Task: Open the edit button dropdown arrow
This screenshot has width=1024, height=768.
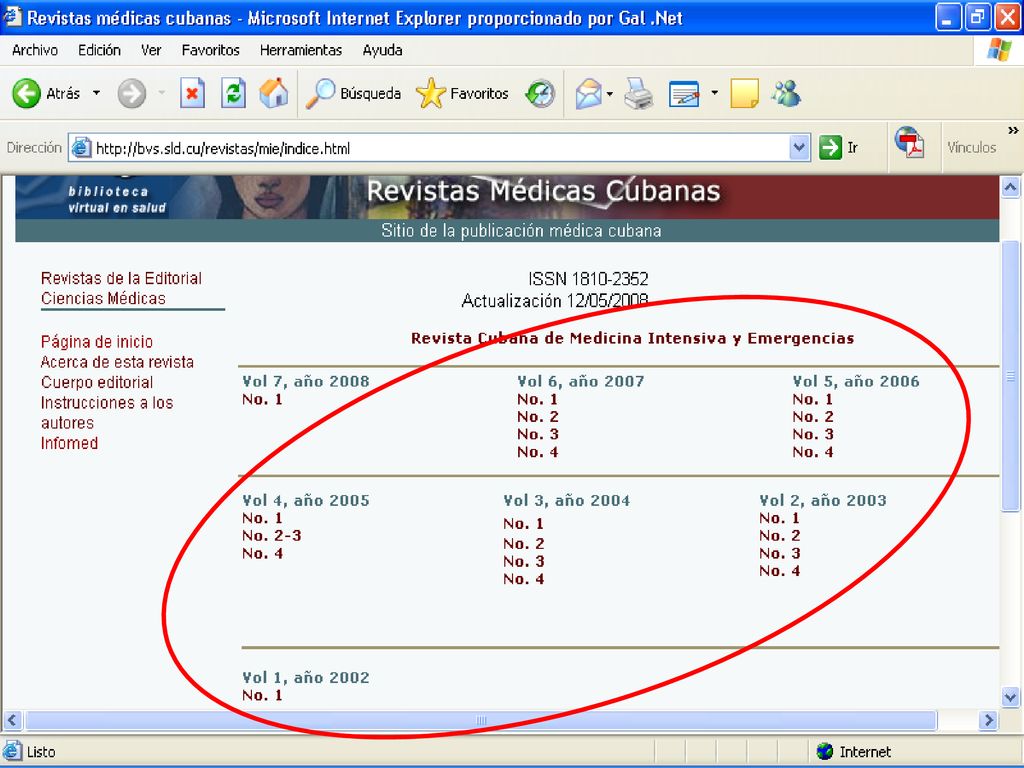Action: tap(714, 93)
